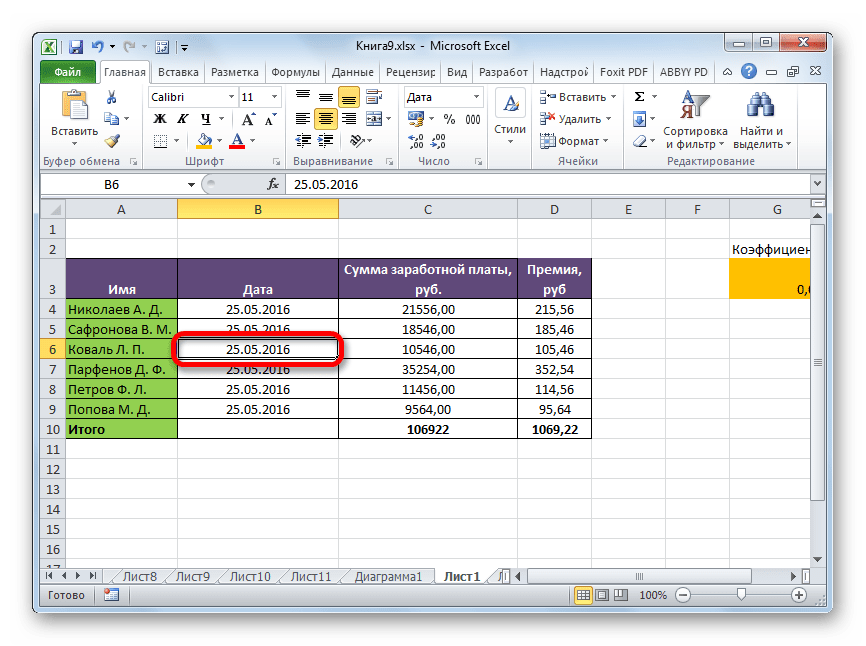Click the Удалить cells button
This screenshot has height=646, width=866.
574,119
